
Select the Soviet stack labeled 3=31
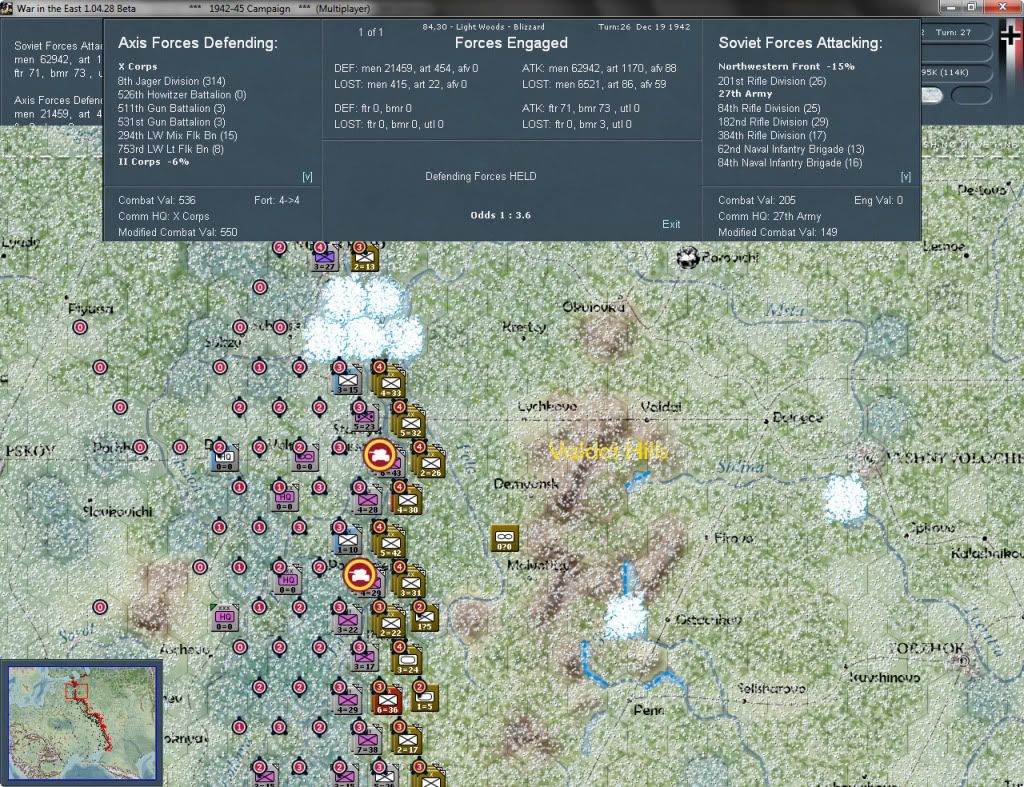tap(410, 583)
